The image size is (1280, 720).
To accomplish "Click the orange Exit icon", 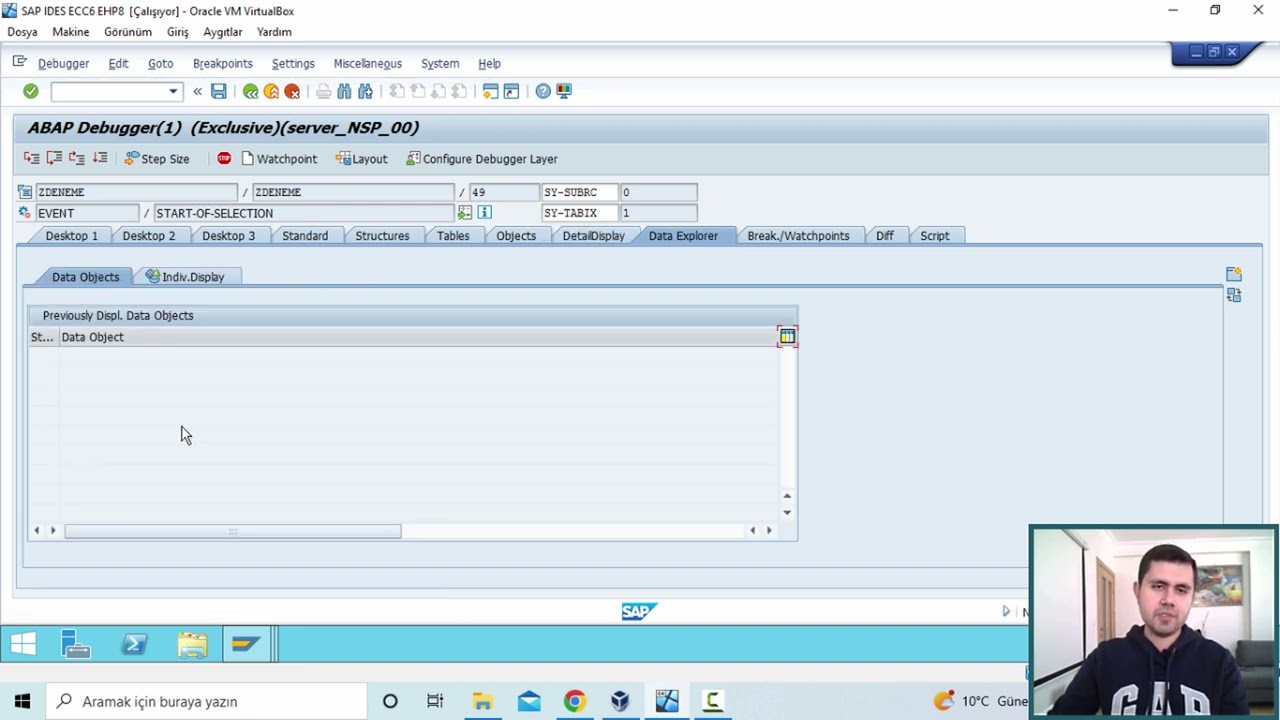I will [x=271, y=91].
